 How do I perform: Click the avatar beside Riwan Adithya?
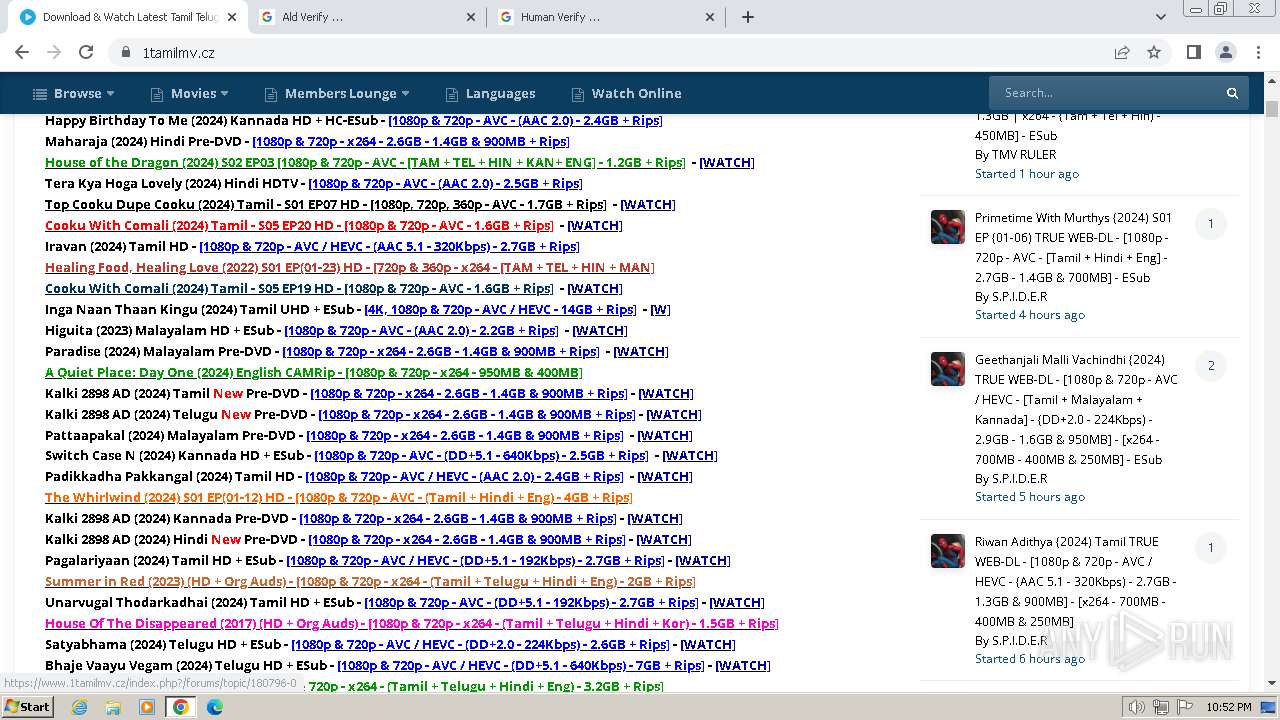click(947, 551)
